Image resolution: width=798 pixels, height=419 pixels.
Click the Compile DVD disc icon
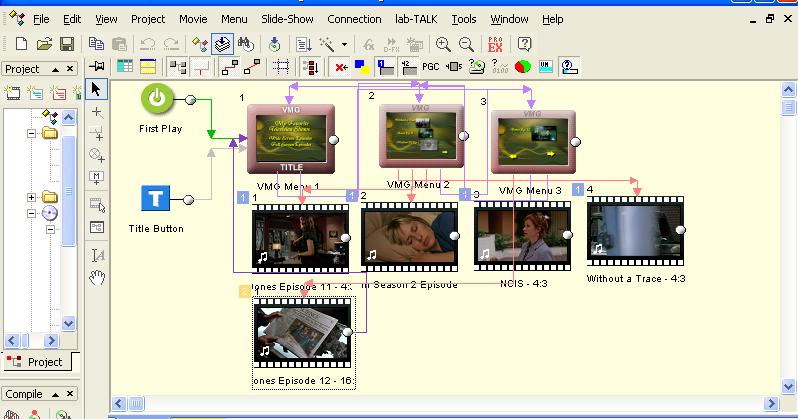(274, 44)
